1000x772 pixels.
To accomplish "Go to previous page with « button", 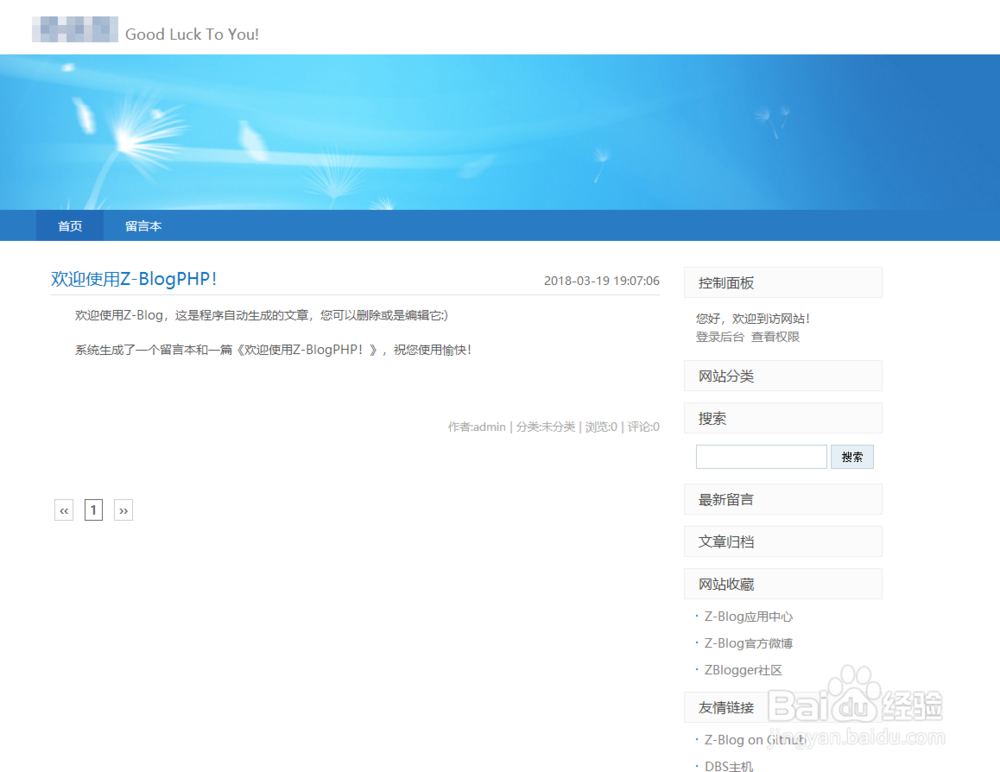I will coord(64,510).
